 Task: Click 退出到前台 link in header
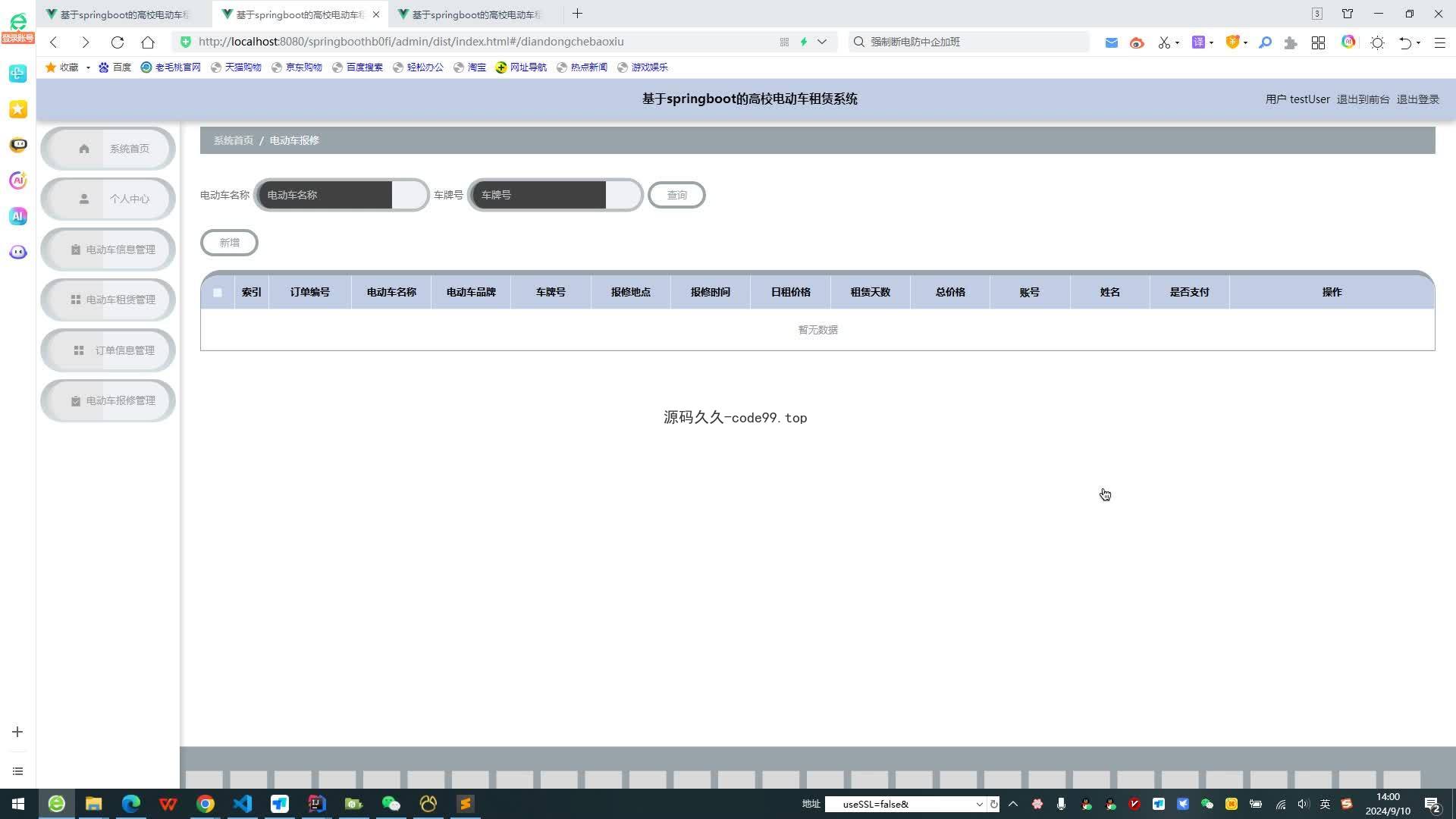click(x=1363, y=99)
